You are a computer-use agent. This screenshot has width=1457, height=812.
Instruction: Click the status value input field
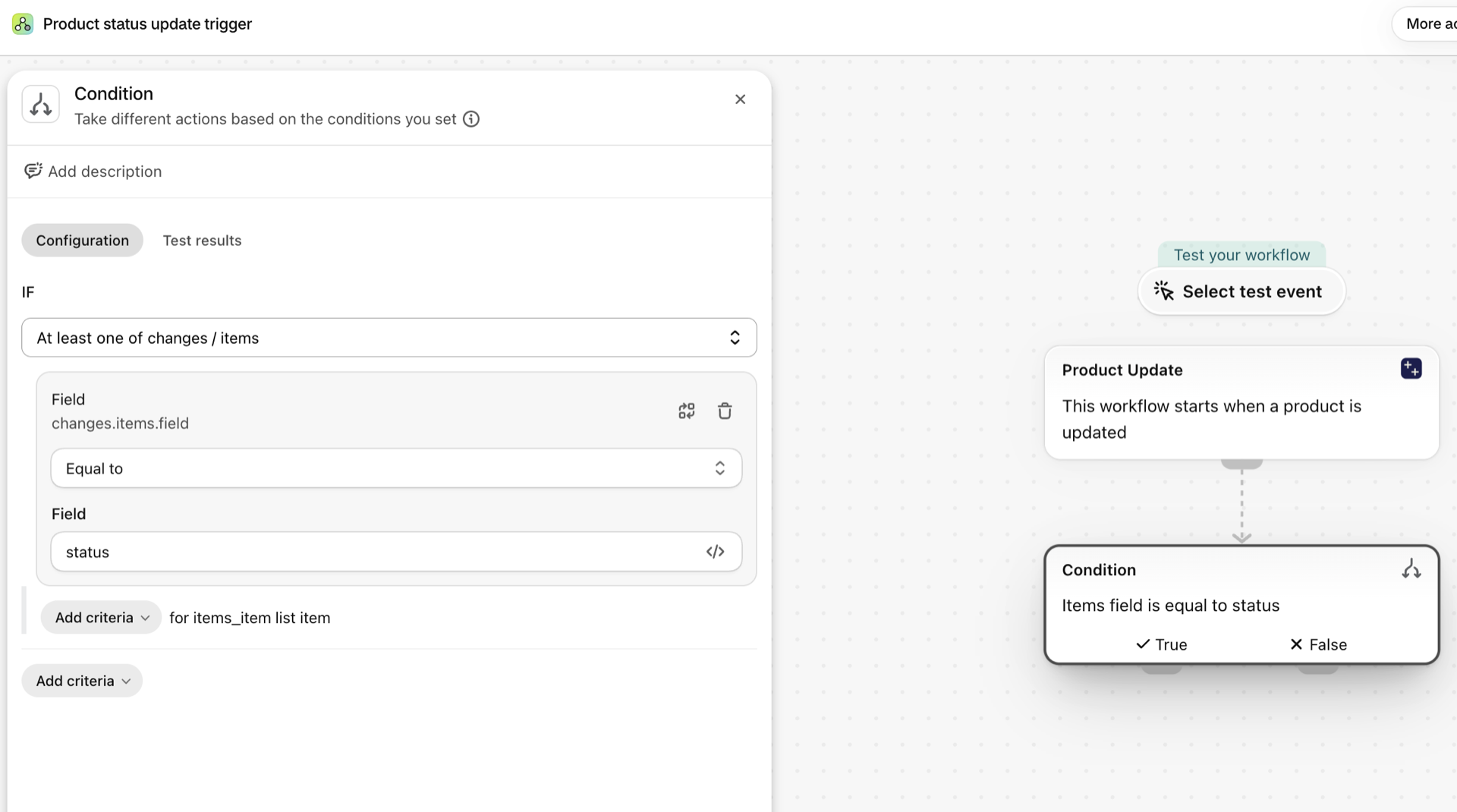pos(396,552)
